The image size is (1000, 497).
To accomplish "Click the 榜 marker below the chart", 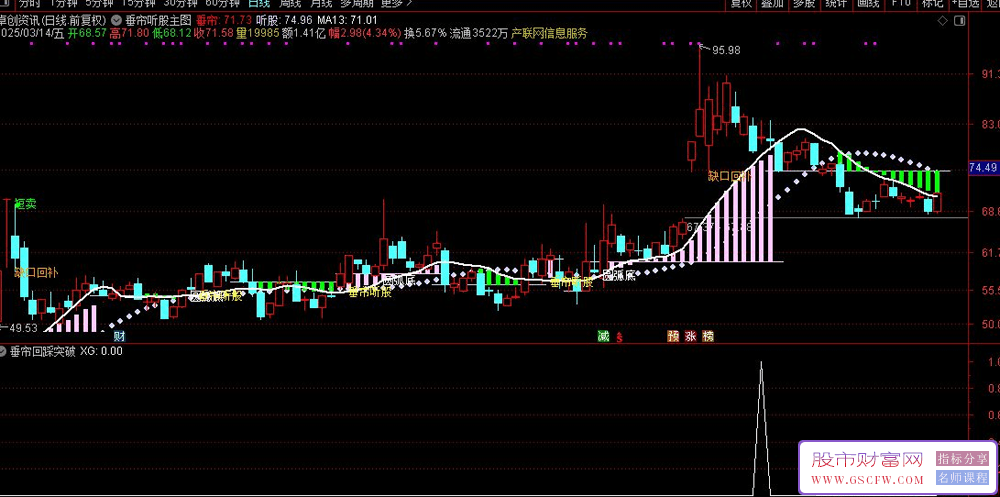I will pos(708,336).
